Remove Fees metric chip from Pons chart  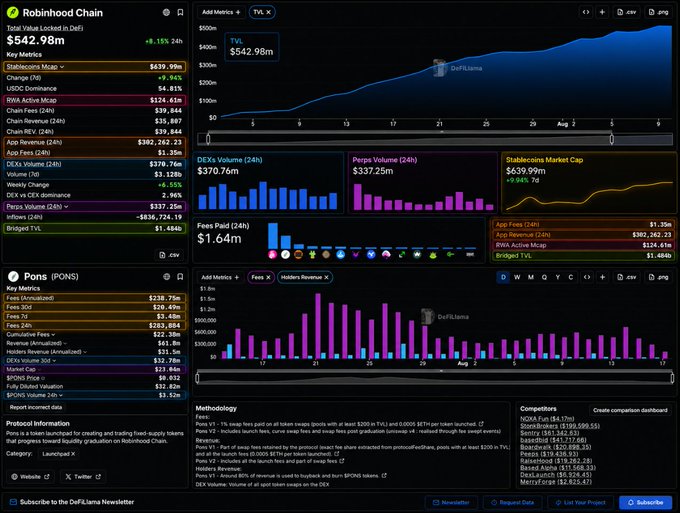(x=268, y=277)
